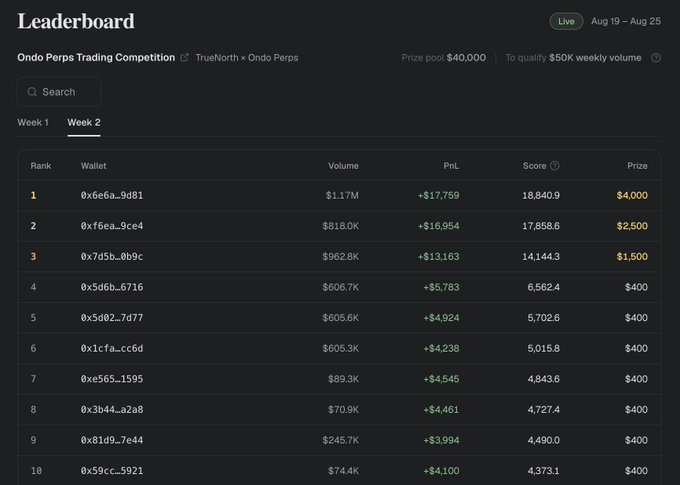Click the $962.8K volume value

340,256
